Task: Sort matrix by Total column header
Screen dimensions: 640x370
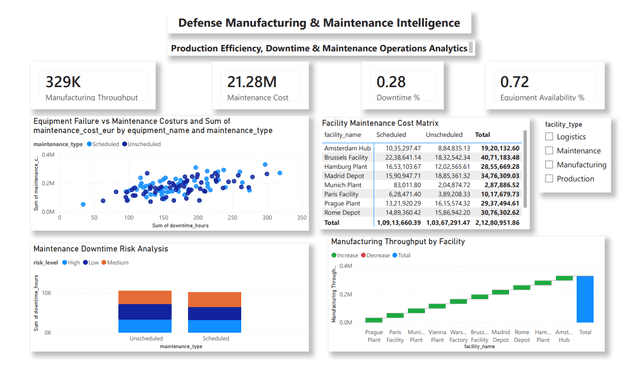Action: point(482,135)
